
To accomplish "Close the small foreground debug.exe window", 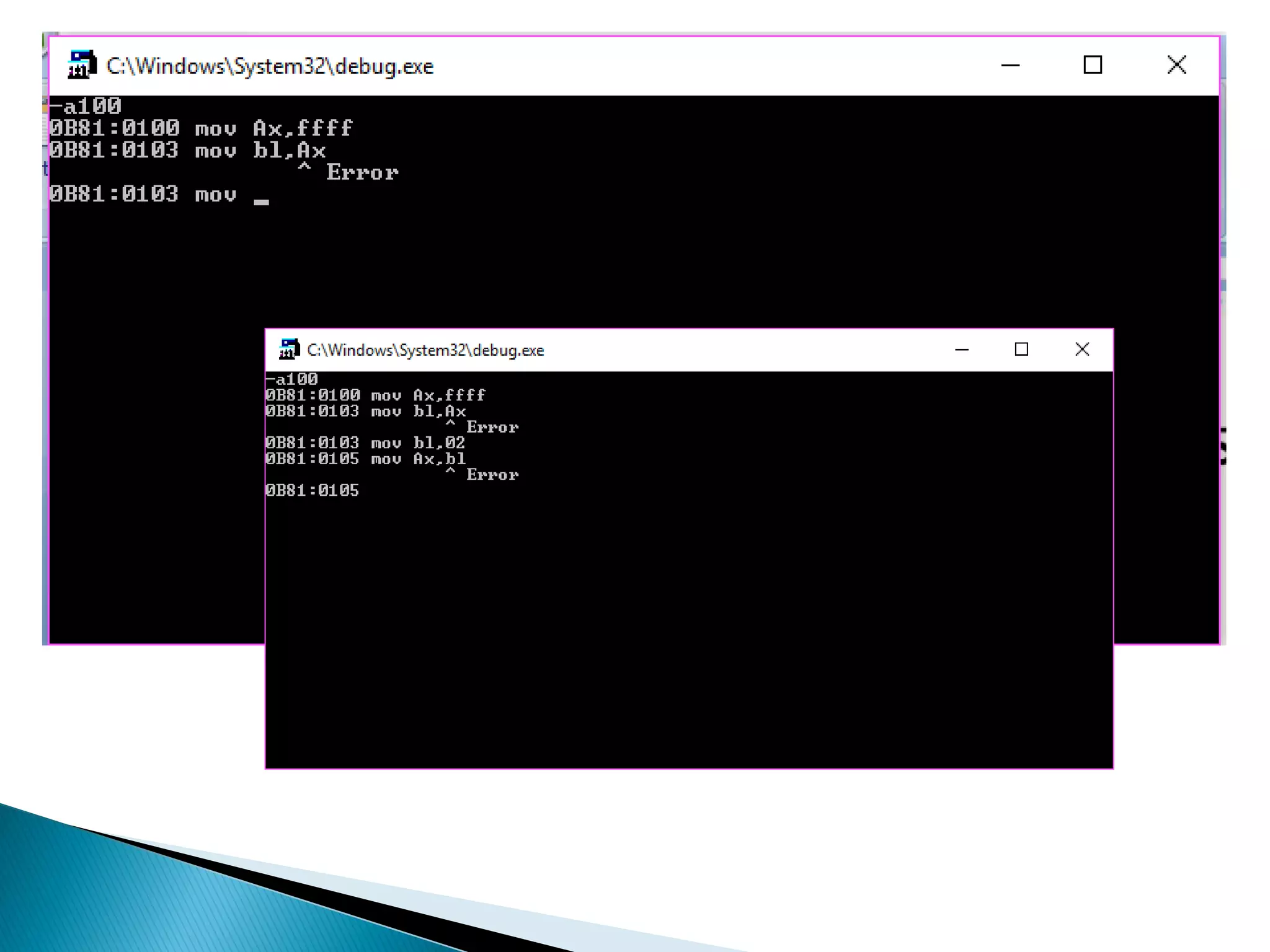I will click(x=1082, y=350).
